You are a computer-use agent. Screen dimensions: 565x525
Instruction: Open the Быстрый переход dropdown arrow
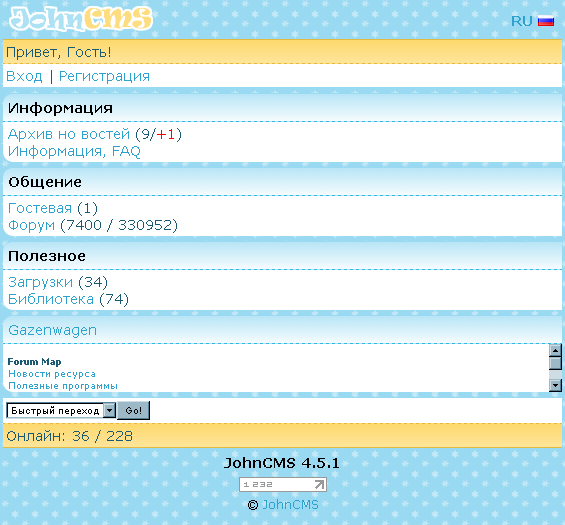[109, 410]
